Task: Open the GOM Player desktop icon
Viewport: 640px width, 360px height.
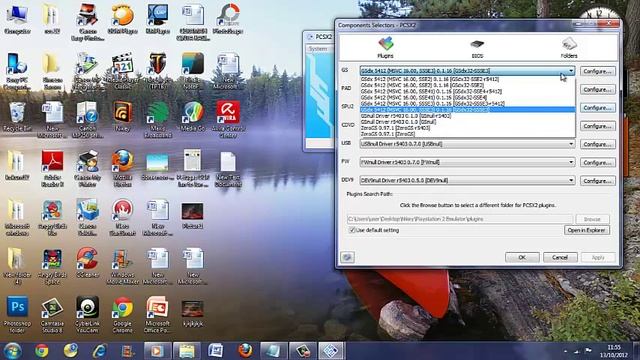Action: (122, 20)
